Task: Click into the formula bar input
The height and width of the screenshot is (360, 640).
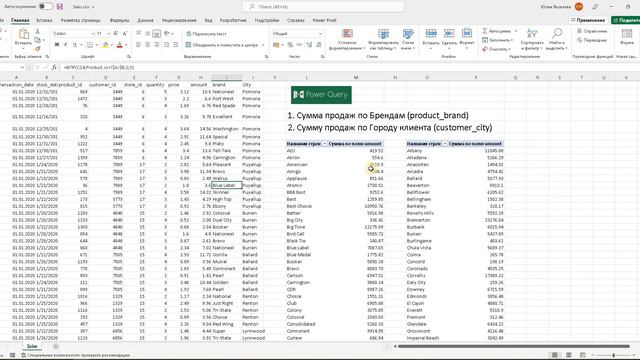Action: click(x=349, y=67)
